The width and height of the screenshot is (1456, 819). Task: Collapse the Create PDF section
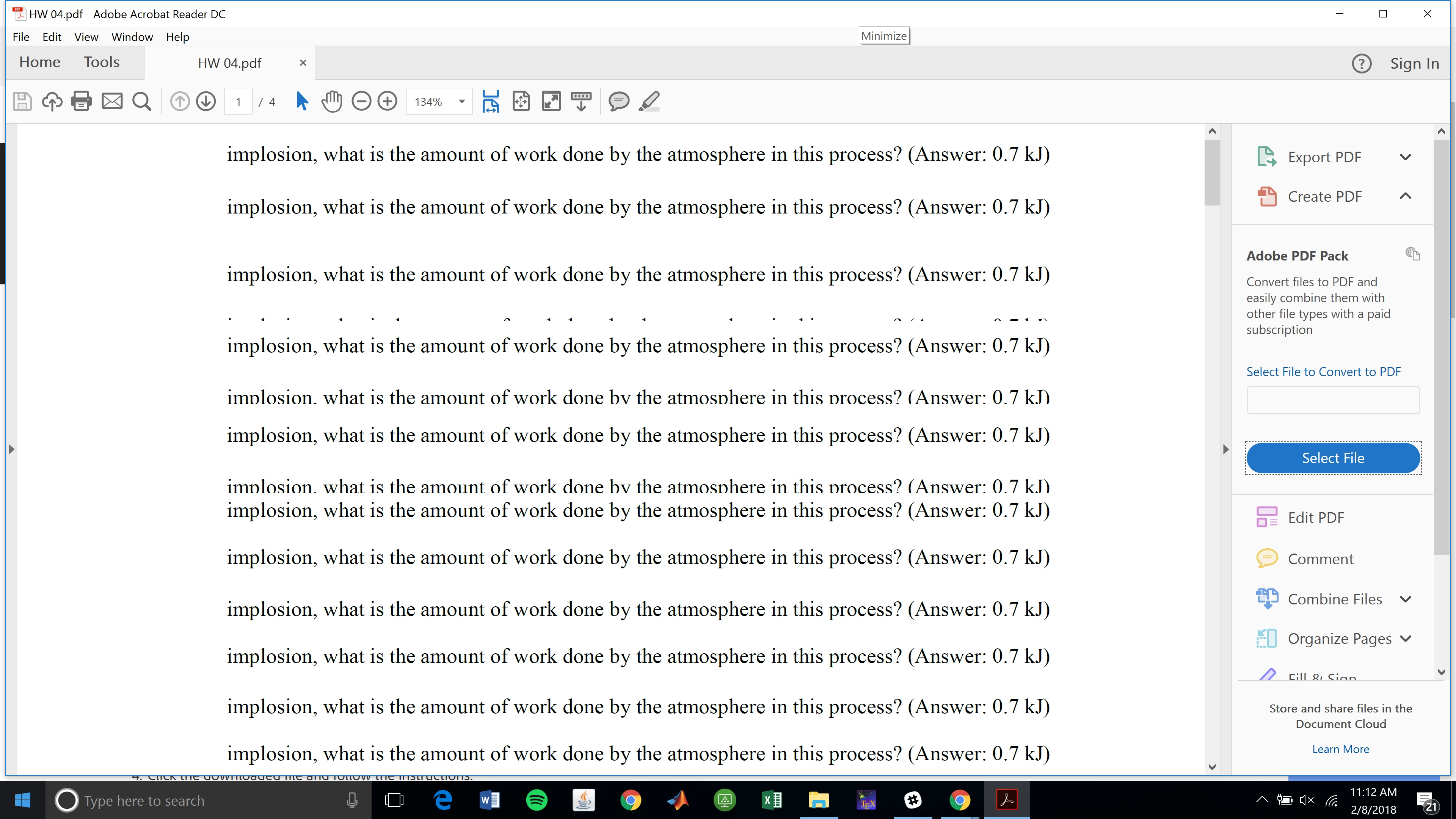[x=1406, y=196]
